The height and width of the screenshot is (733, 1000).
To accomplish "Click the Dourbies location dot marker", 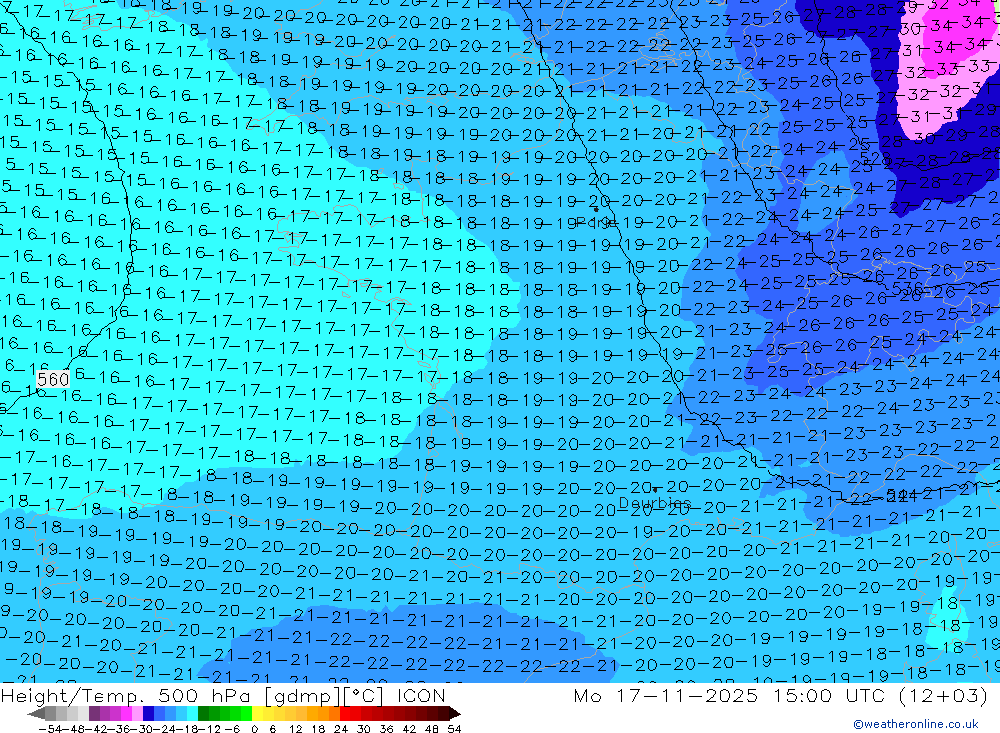I will [x=654, y=490].
